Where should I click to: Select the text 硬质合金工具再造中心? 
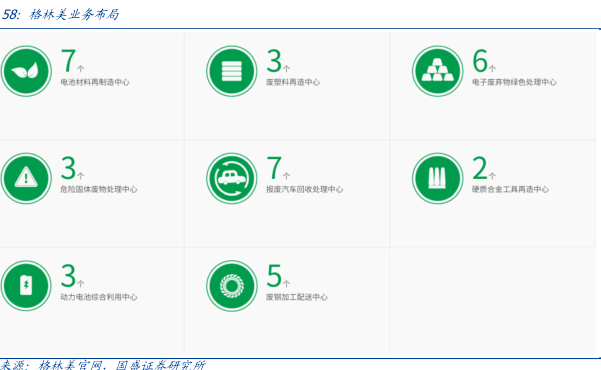[x=510, y=189]
